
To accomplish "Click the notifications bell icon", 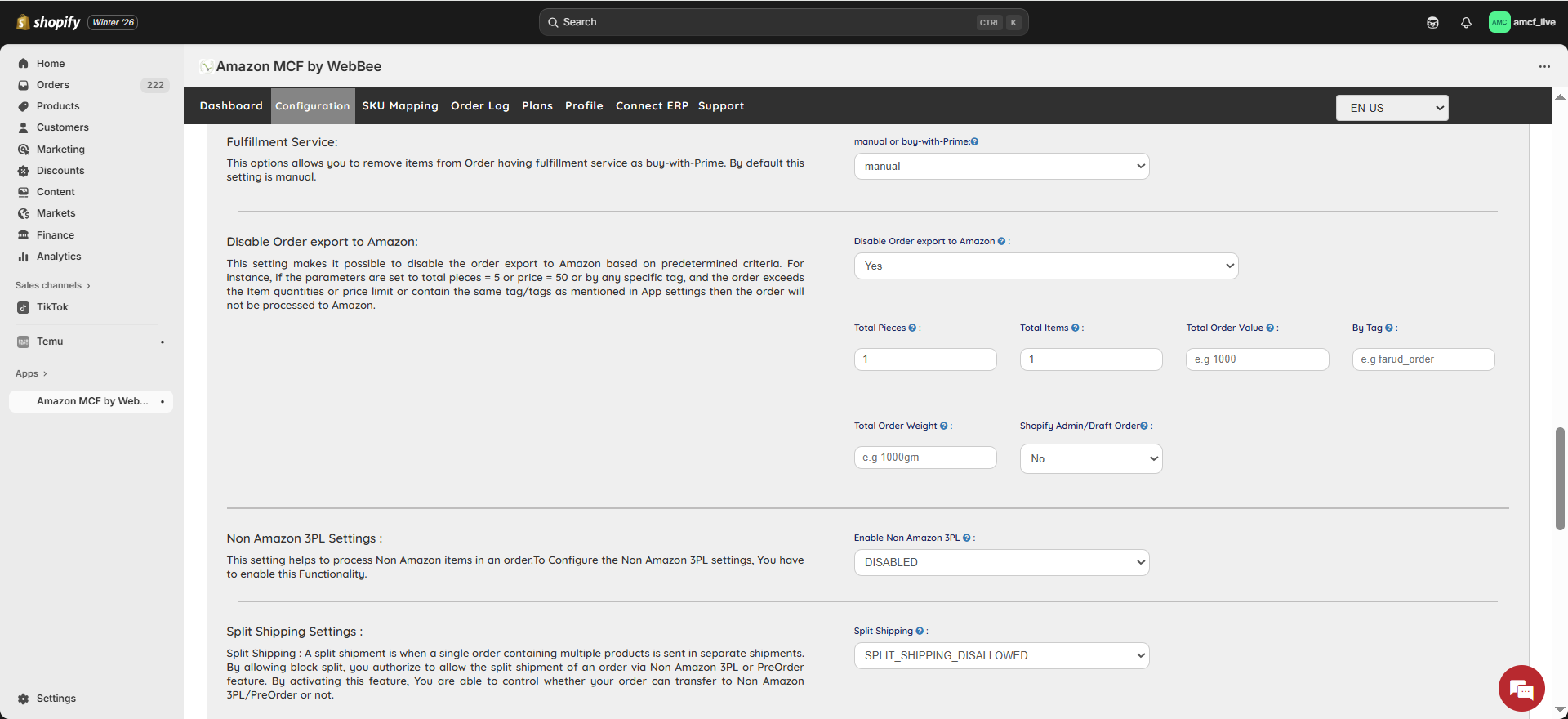I will point(1466,23).
